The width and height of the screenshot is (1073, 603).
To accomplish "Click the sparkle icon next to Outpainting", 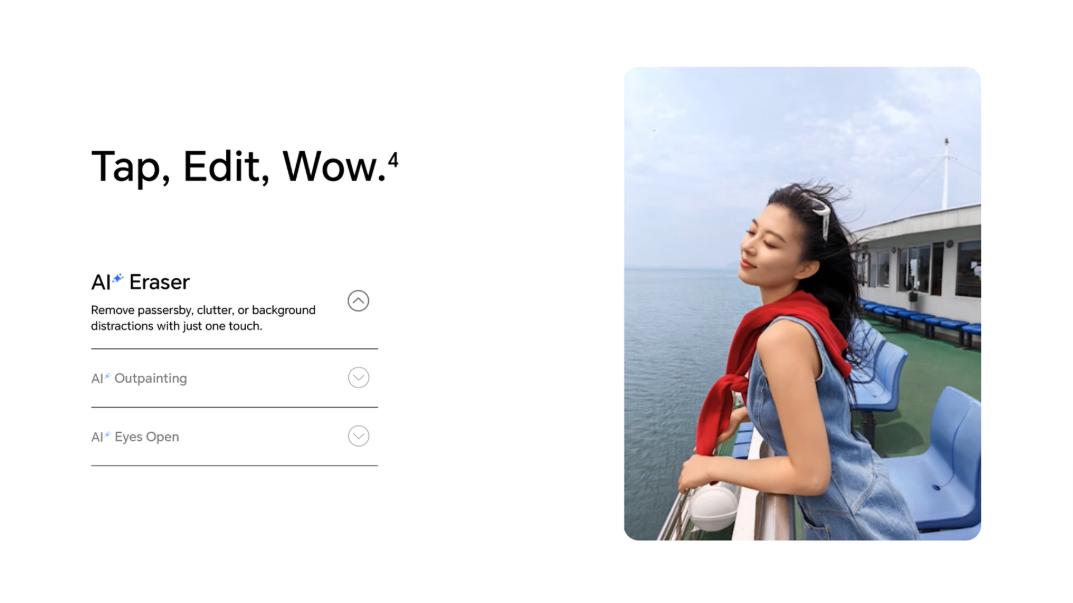I will [x=107, y=376].
